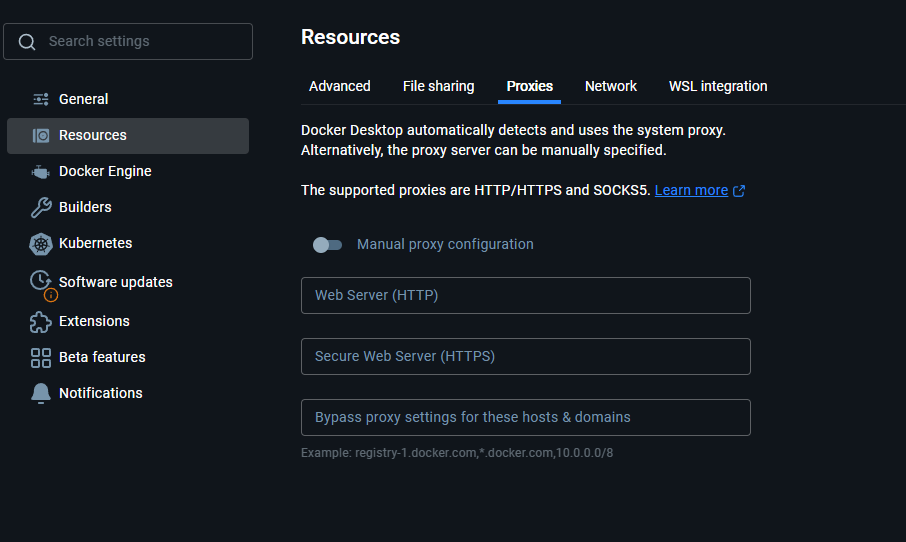Screen dimensions: 906x542
Task: Click the Secure Web Server (HTTPS) field
Action: (x=526, y=357)
